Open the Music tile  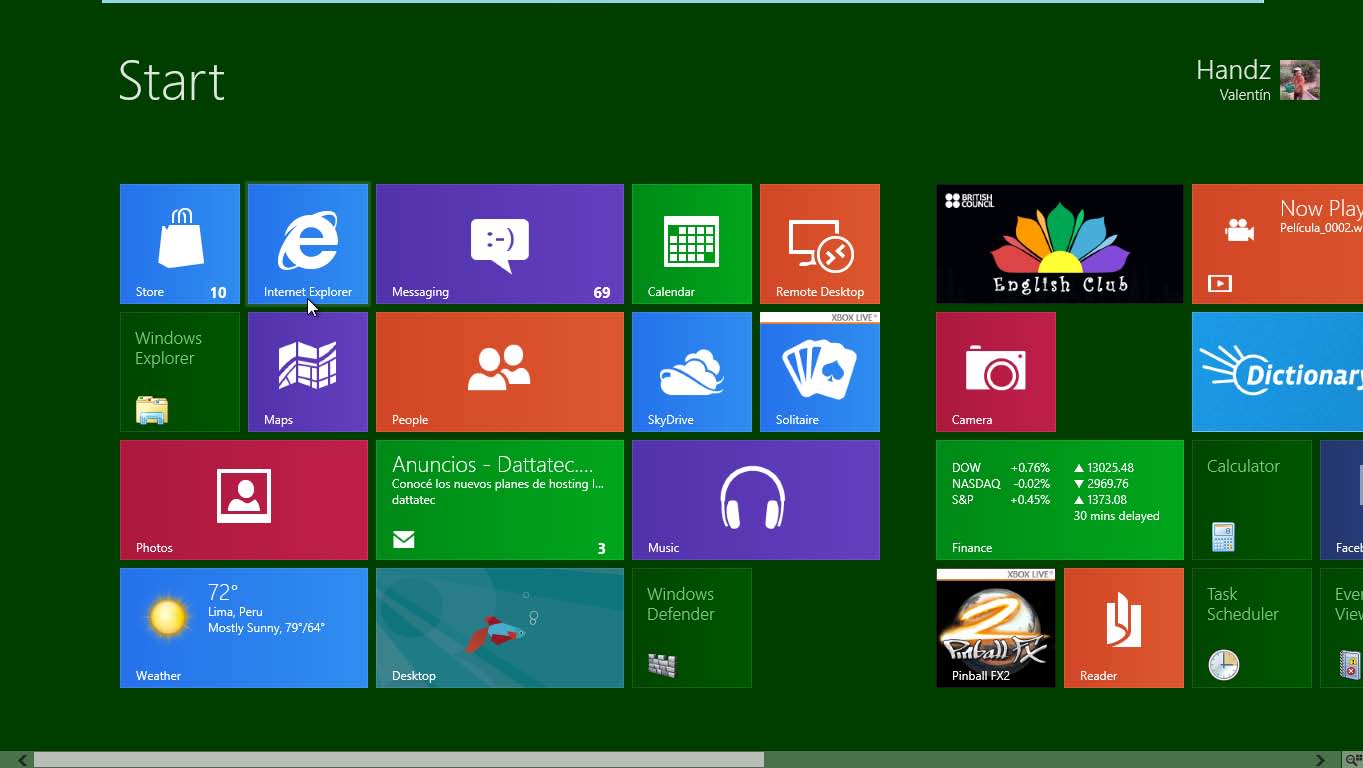pos(756,500)
